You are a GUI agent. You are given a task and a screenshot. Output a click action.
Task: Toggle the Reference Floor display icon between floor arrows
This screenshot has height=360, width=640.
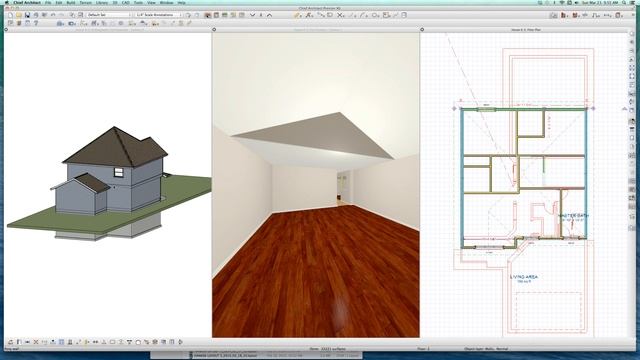coord(261,15)
